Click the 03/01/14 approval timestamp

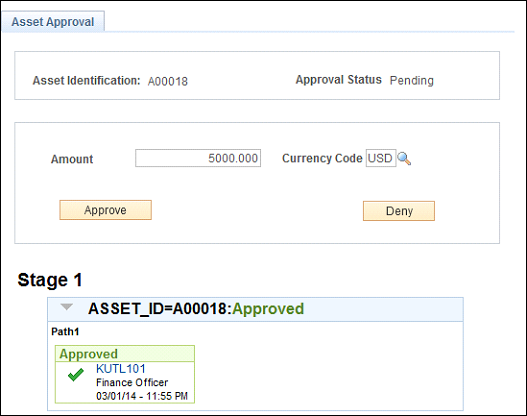[142, 396]
